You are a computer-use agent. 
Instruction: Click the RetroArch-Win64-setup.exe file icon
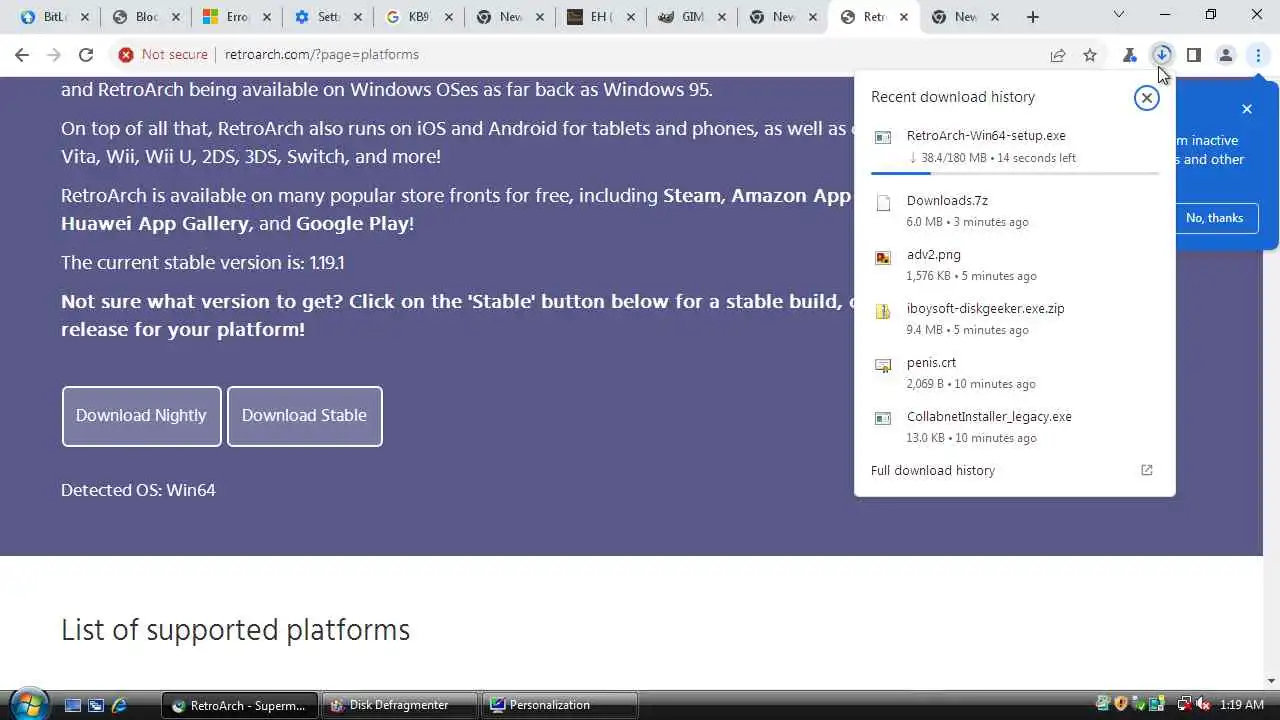click(x=882, y=137)
